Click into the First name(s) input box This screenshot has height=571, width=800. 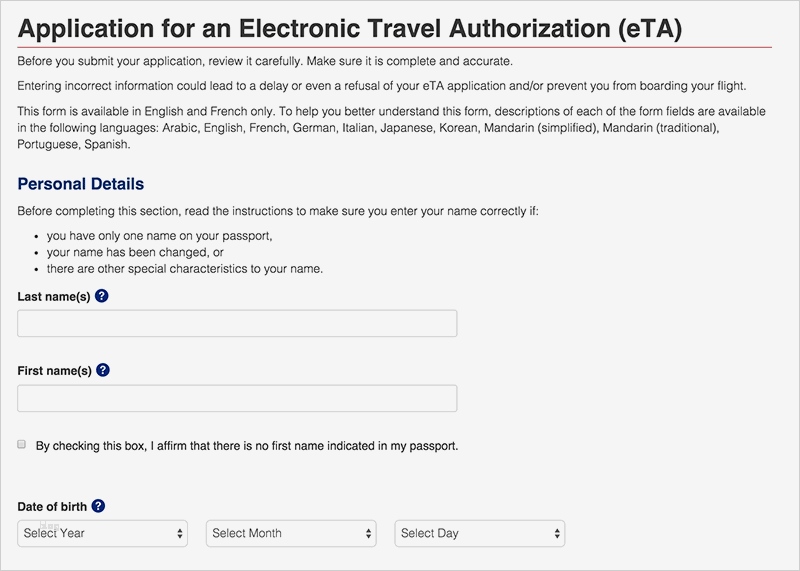tap(237, 398)
